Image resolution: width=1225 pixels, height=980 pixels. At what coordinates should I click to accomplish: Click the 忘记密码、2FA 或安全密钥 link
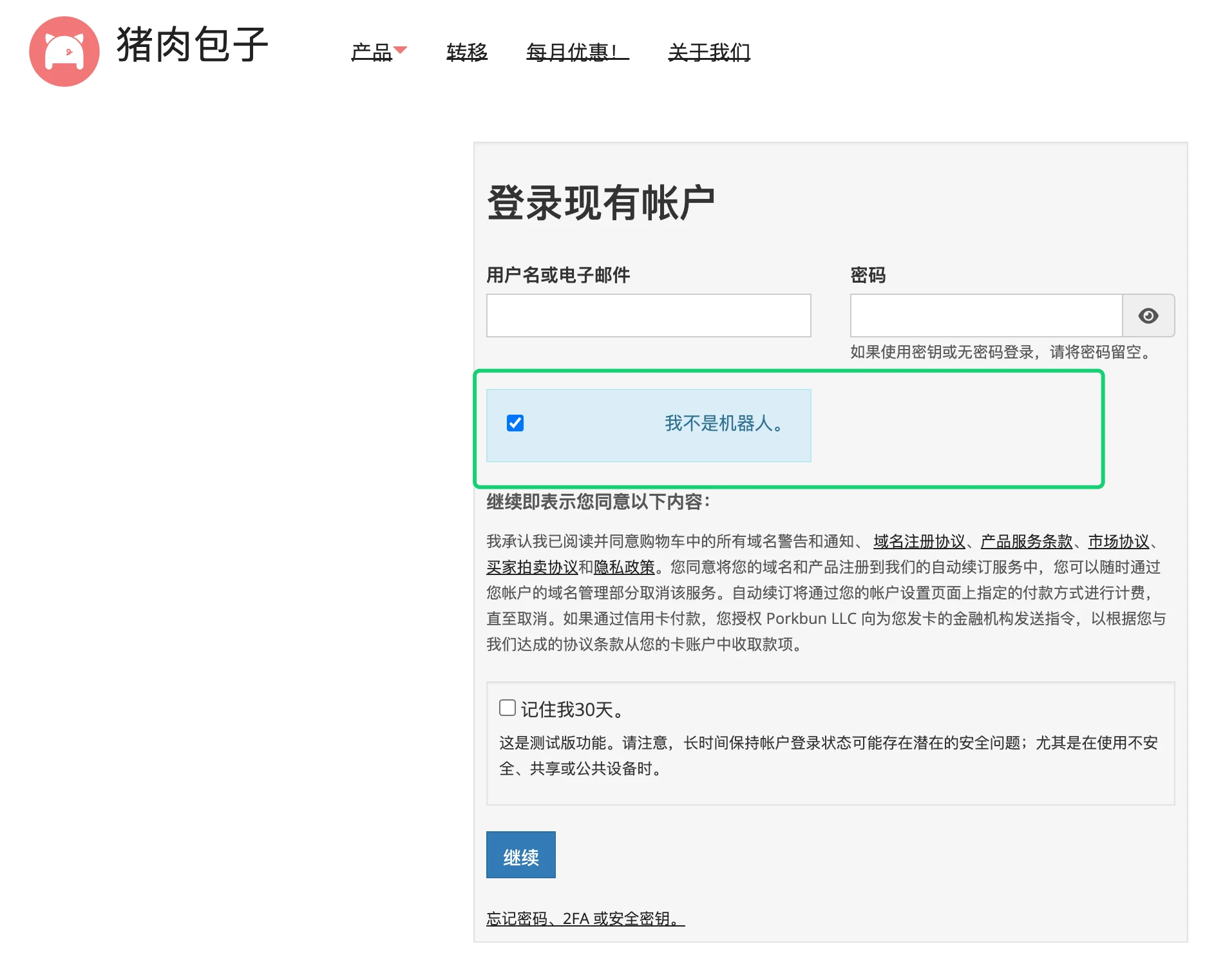coord(585,919)
